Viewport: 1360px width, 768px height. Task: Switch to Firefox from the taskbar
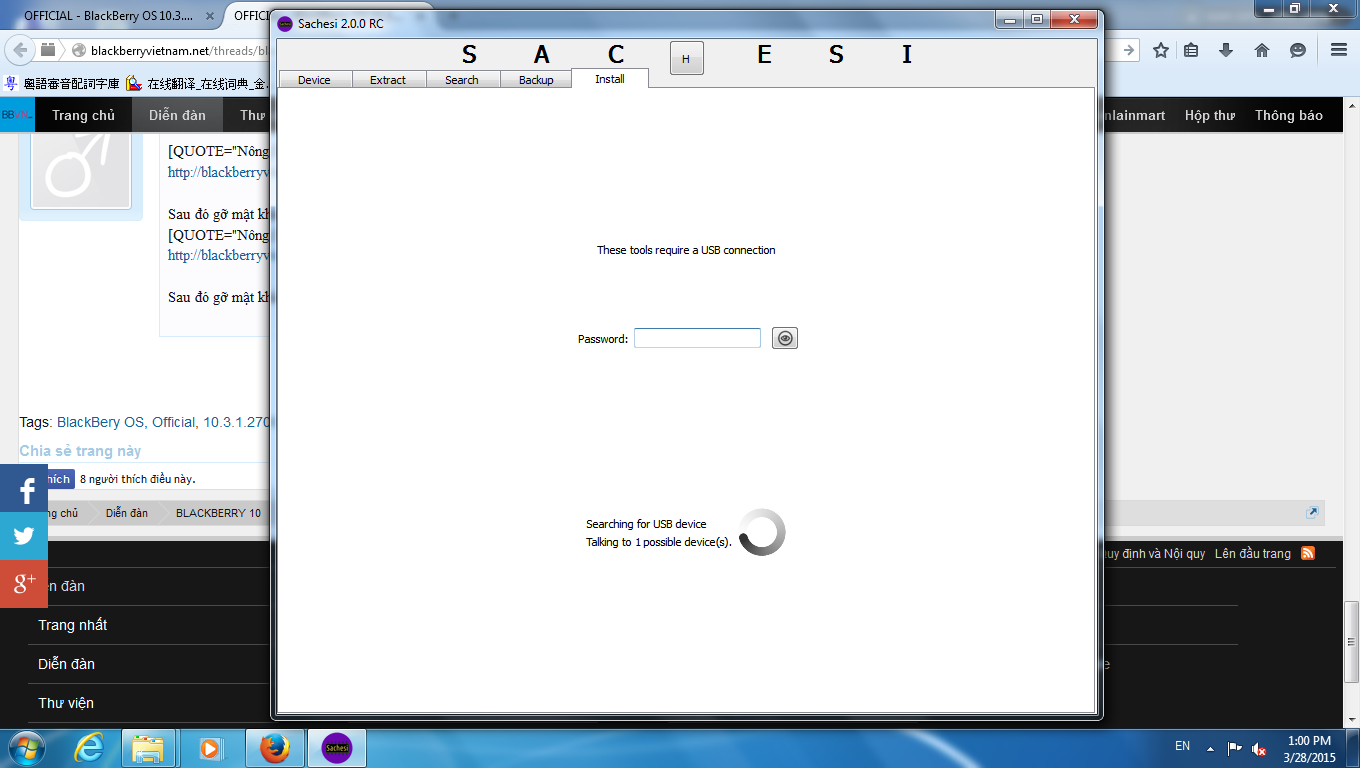point(273,748)
